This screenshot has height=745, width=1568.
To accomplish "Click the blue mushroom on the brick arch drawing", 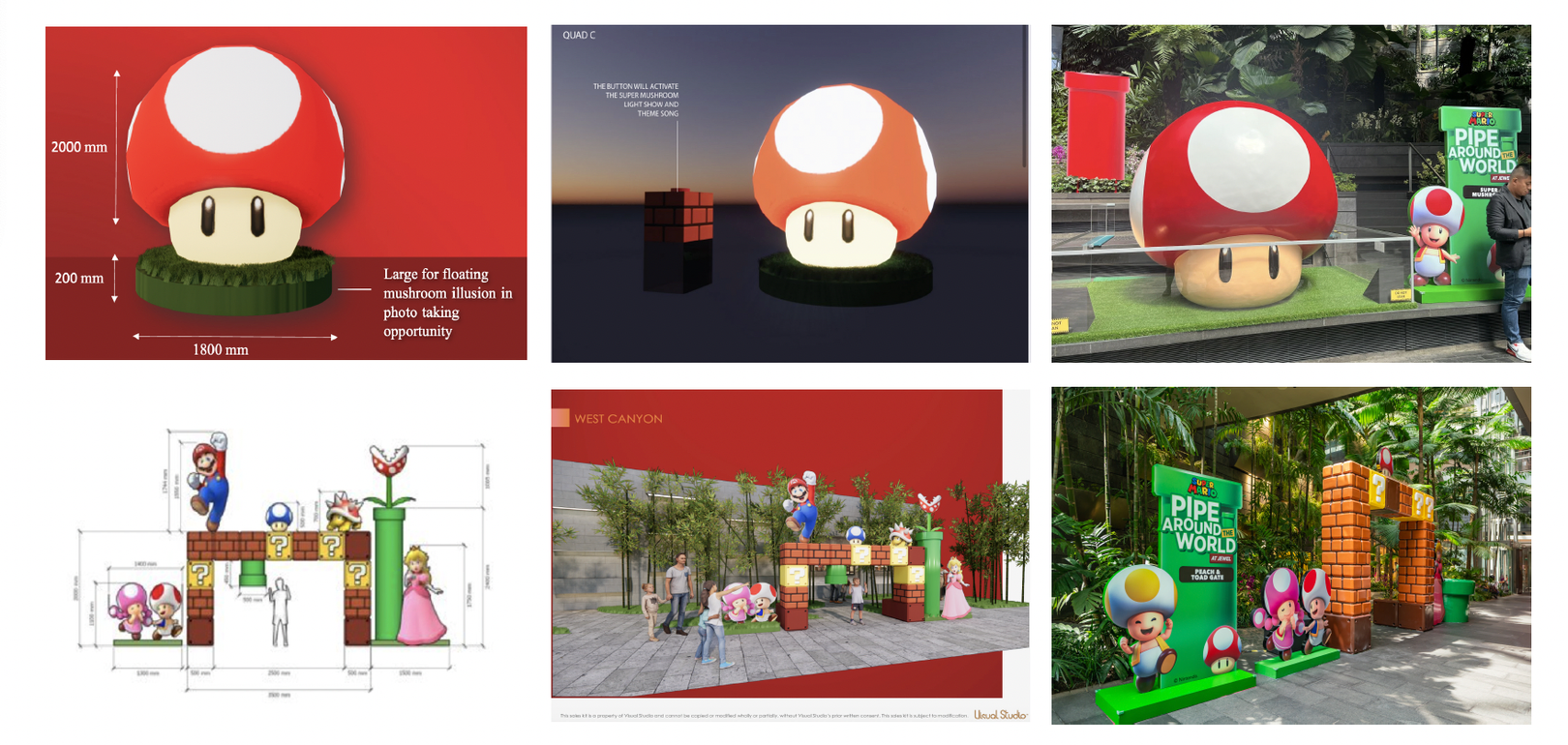I will [x=279, y=516].
